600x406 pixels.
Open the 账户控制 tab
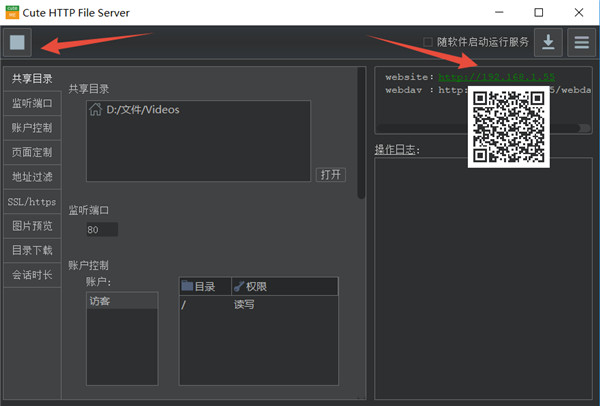point(31,128)
